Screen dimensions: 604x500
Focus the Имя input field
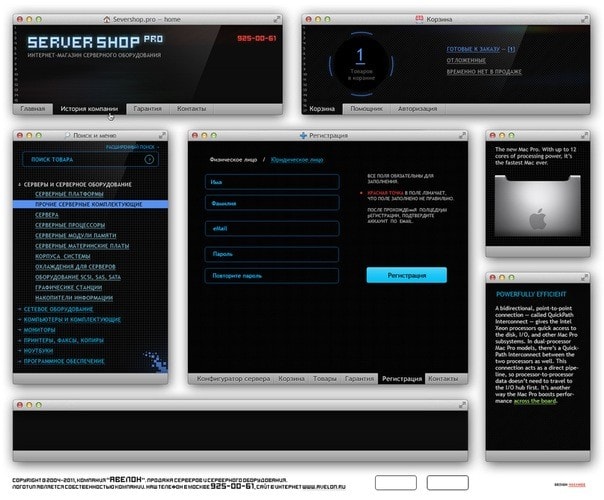[x=272, y=182]
